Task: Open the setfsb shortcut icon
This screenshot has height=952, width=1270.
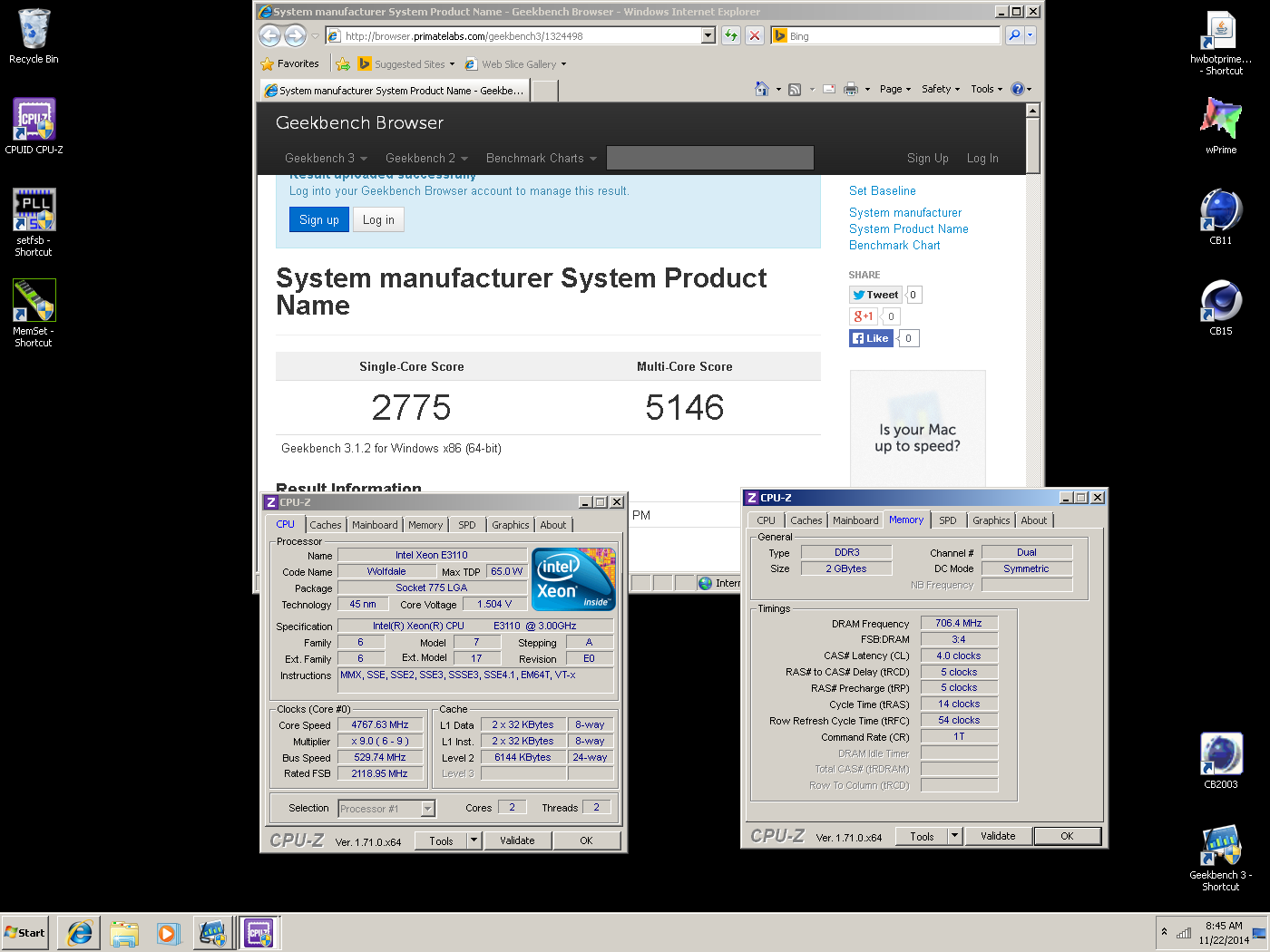Action: [x=34, y=222]
